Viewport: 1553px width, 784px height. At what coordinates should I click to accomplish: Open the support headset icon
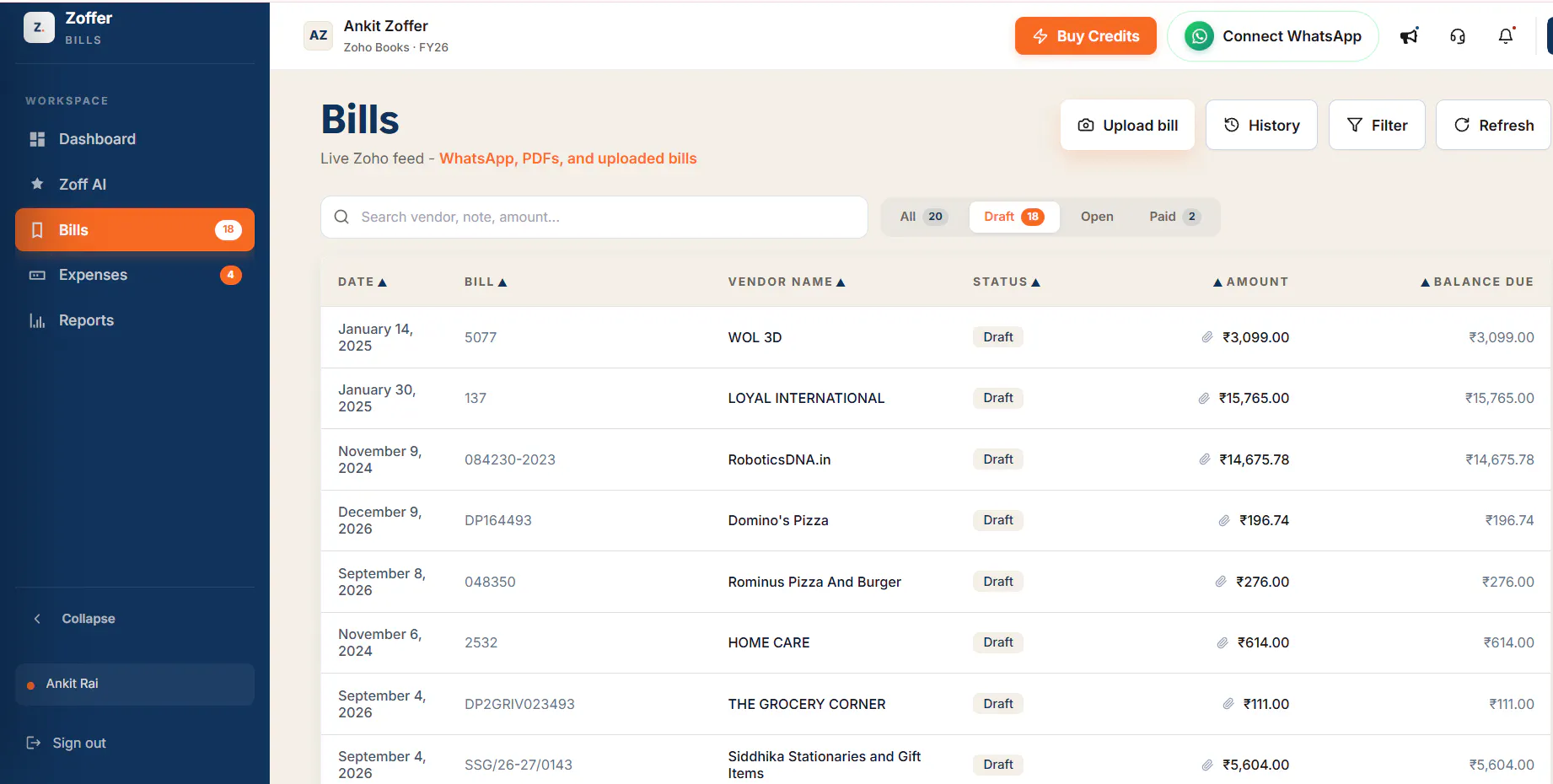[1458, 36]
